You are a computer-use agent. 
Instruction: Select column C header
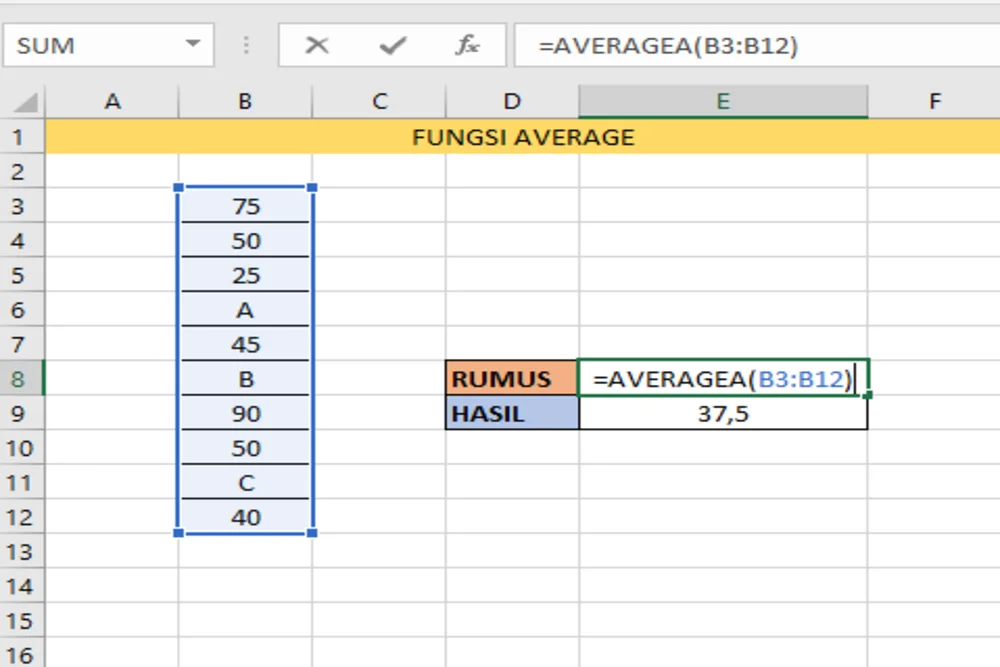tap(379, 101)
